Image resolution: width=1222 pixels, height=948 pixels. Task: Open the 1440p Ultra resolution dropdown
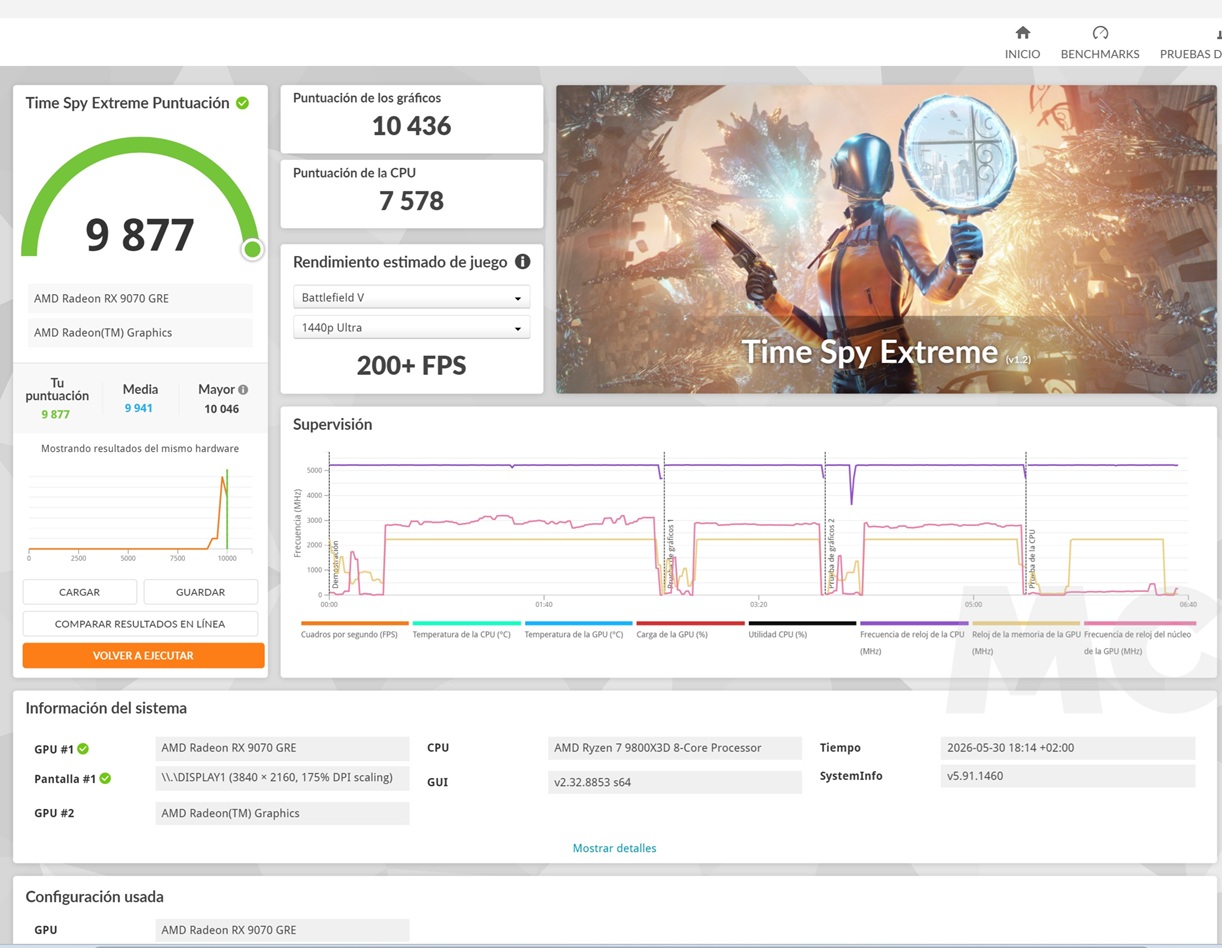coord(411,328)
